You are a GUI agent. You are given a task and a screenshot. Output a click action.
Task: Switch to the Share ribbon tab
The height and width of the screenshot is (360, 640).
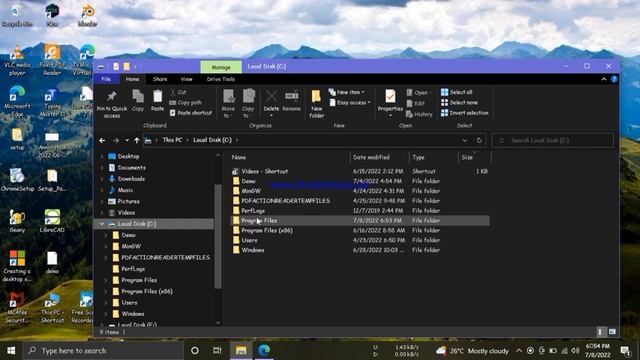point(160,79)
